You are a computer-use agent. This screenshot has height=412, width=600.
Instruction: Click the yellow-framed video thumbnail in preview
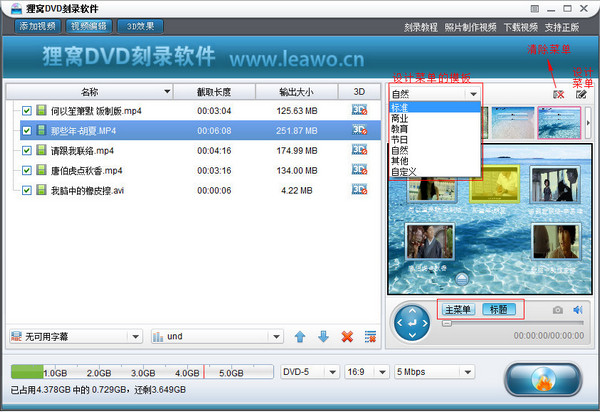(494, 184)
